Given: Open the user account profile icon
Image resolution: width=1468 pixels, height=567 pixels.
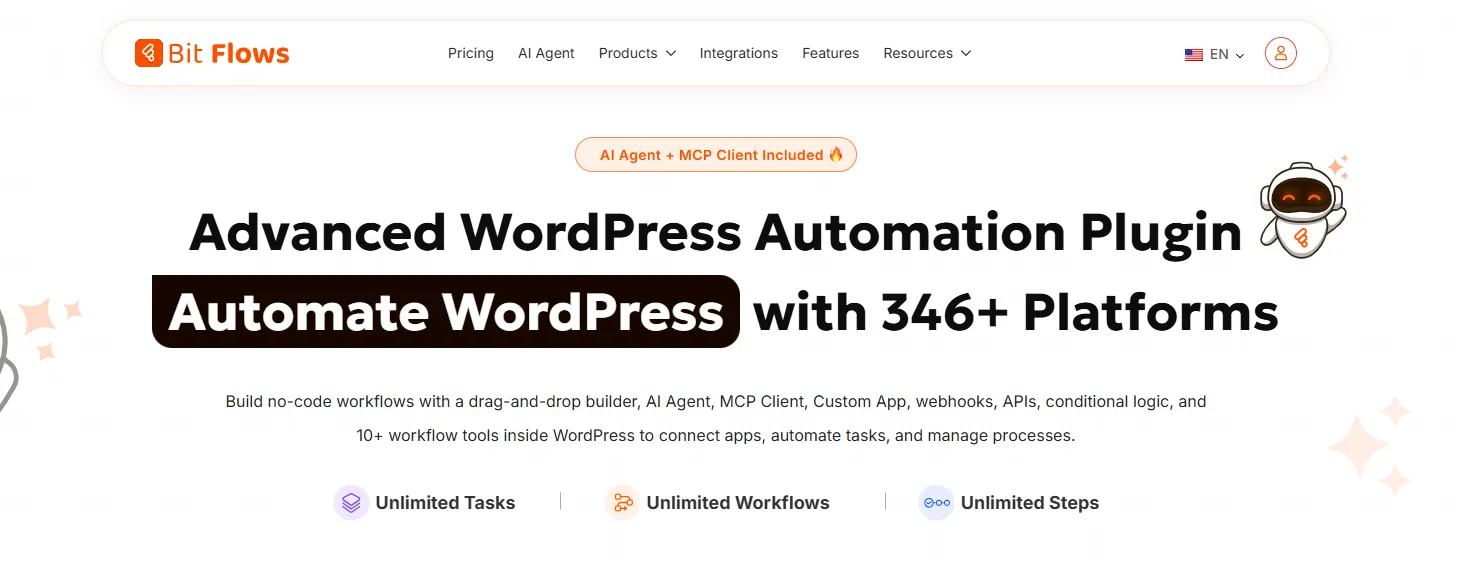Looking at the screenshot, I should point(1280,53).
